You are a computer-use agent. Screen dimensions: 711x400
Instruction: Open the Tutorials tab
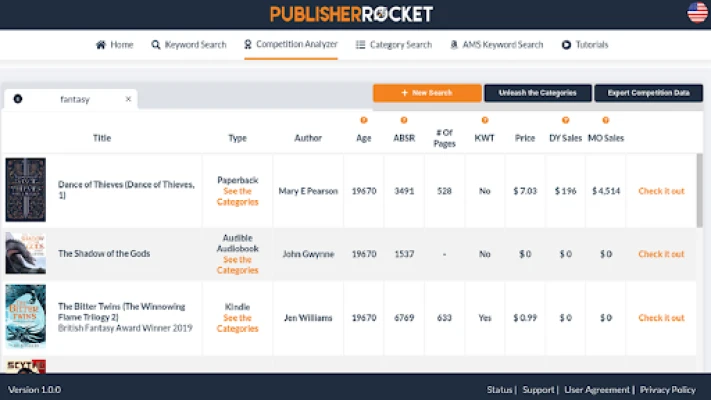tap(585, 45)
